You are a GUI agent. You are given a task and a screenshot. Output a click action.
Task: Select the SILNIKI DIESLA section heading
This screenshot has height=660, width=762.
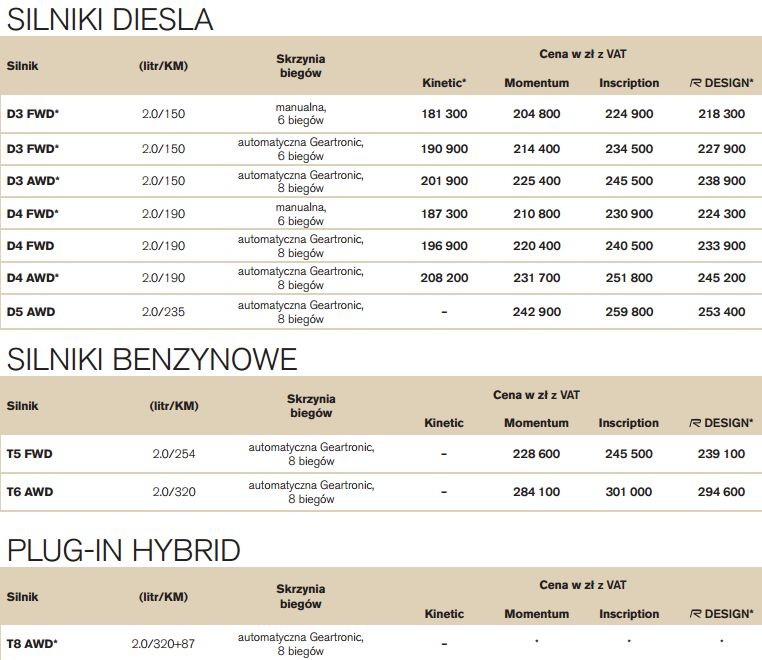(x=110, y=18)
